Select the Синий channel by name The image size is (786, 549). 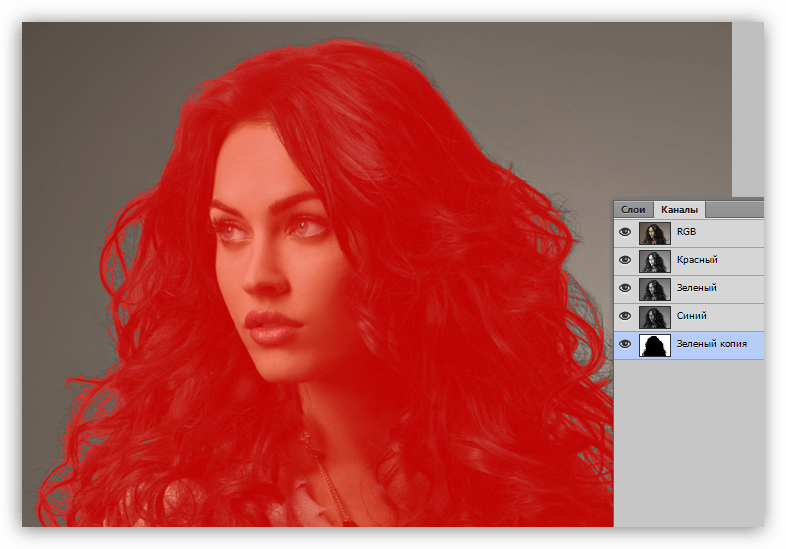click(x=692, y=316)
